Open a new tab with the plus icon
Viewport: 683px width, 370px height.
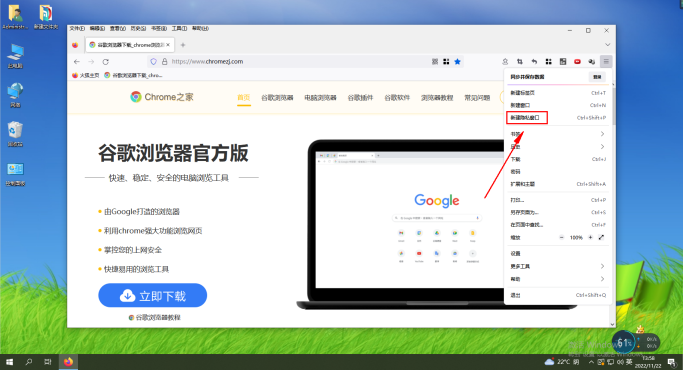click(183, 45)
